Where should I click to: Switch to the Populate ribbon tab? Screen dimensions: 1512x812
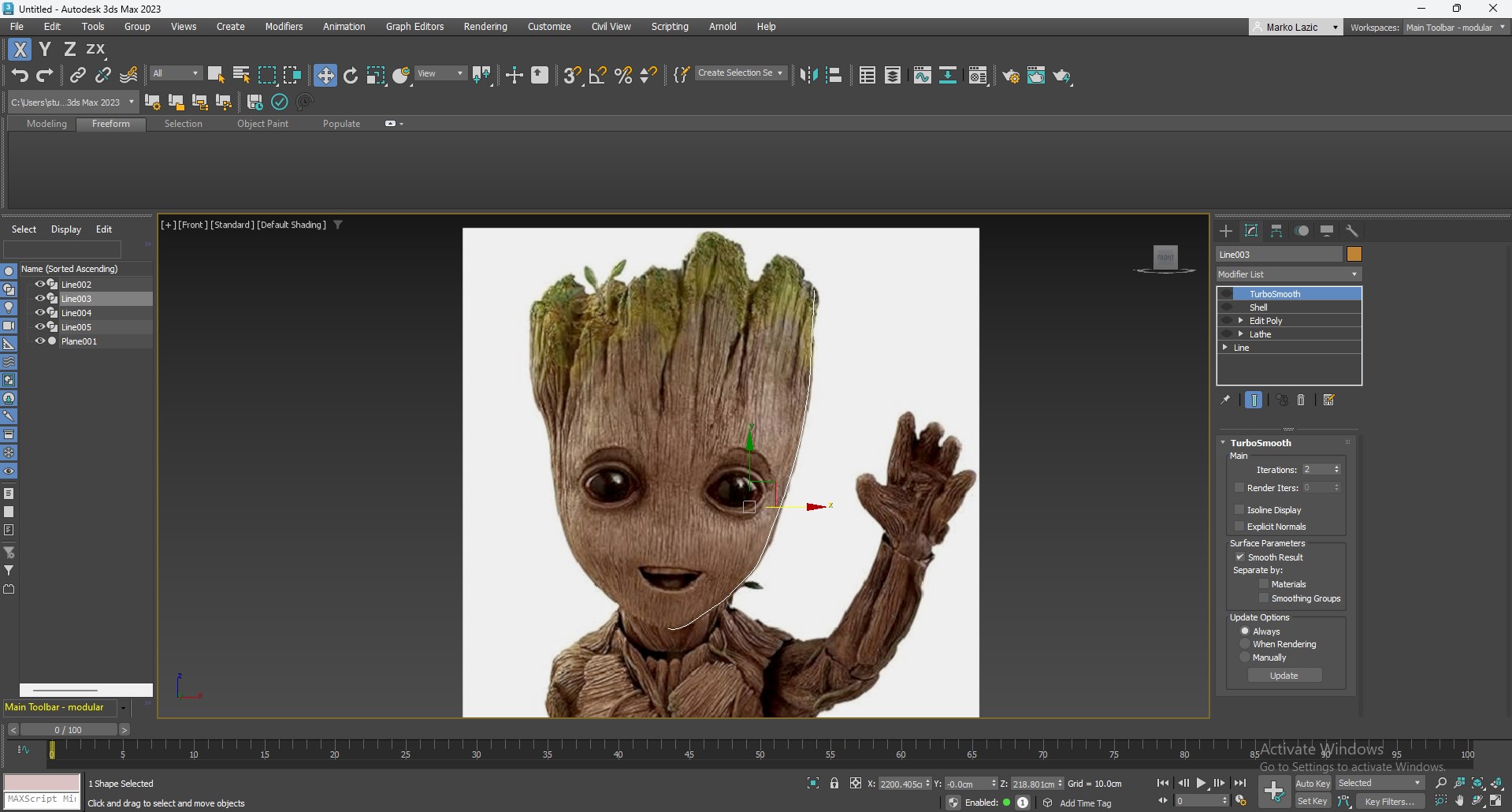point(341,124)
